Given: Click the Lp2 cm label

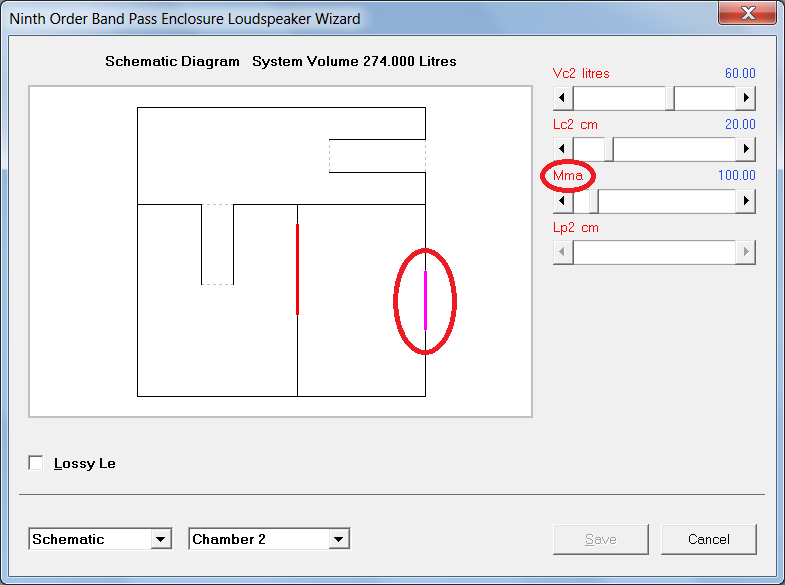Looking at the screenshot, I should click(576, 228).
